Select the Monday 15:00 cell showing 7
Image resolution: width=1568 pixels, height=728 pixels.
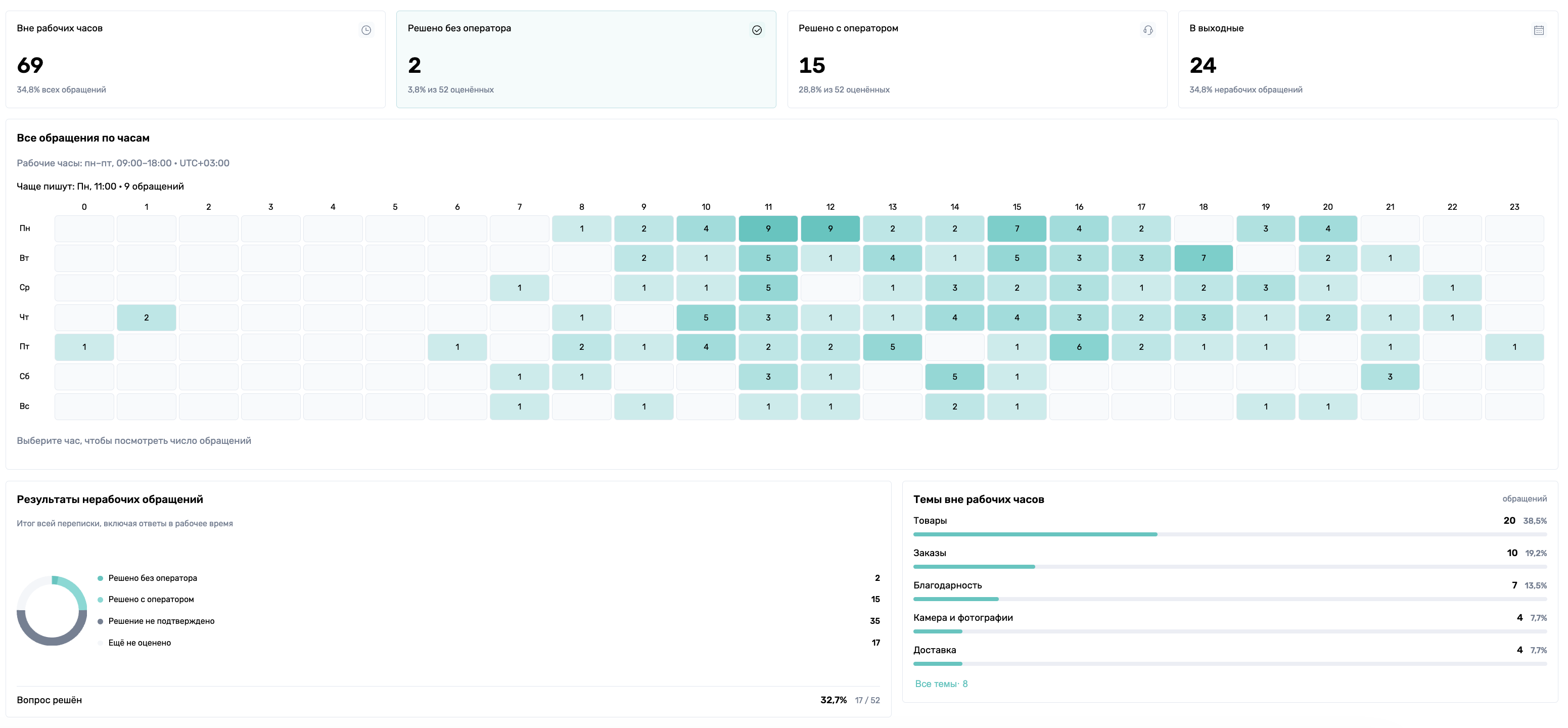point(1017,229)
